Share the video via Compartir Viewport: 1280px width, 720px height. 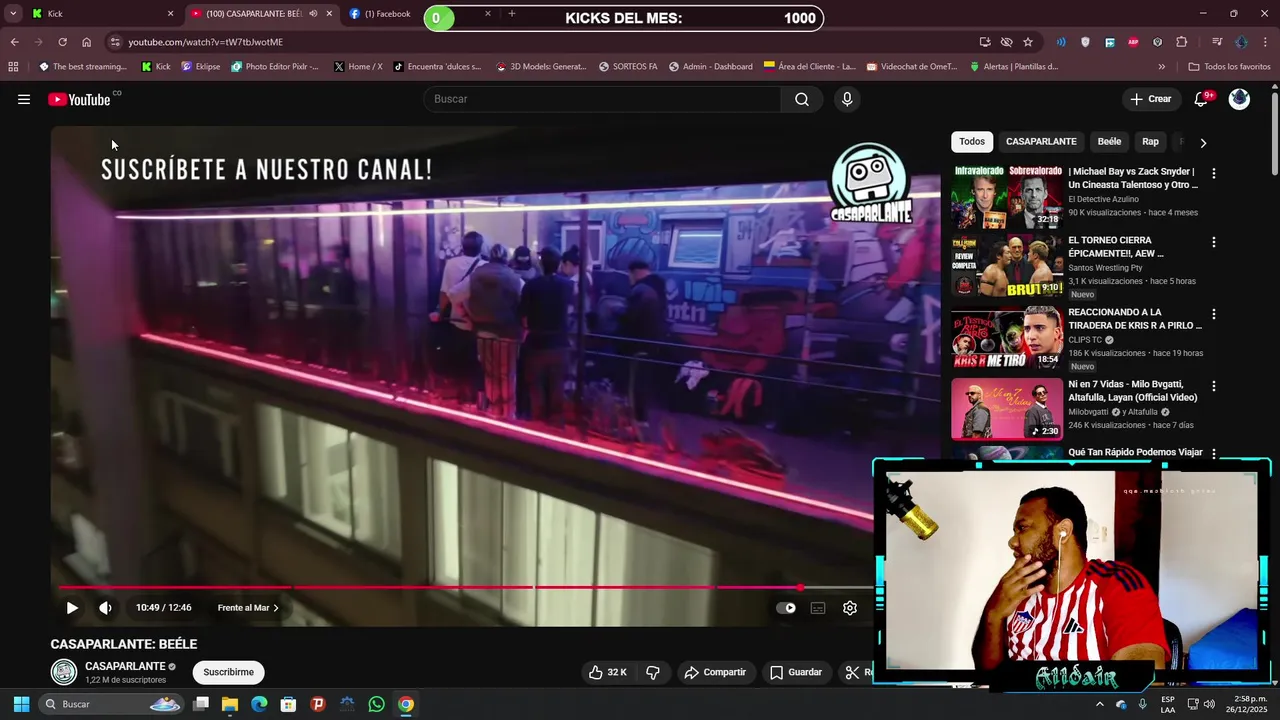point(715,672)
